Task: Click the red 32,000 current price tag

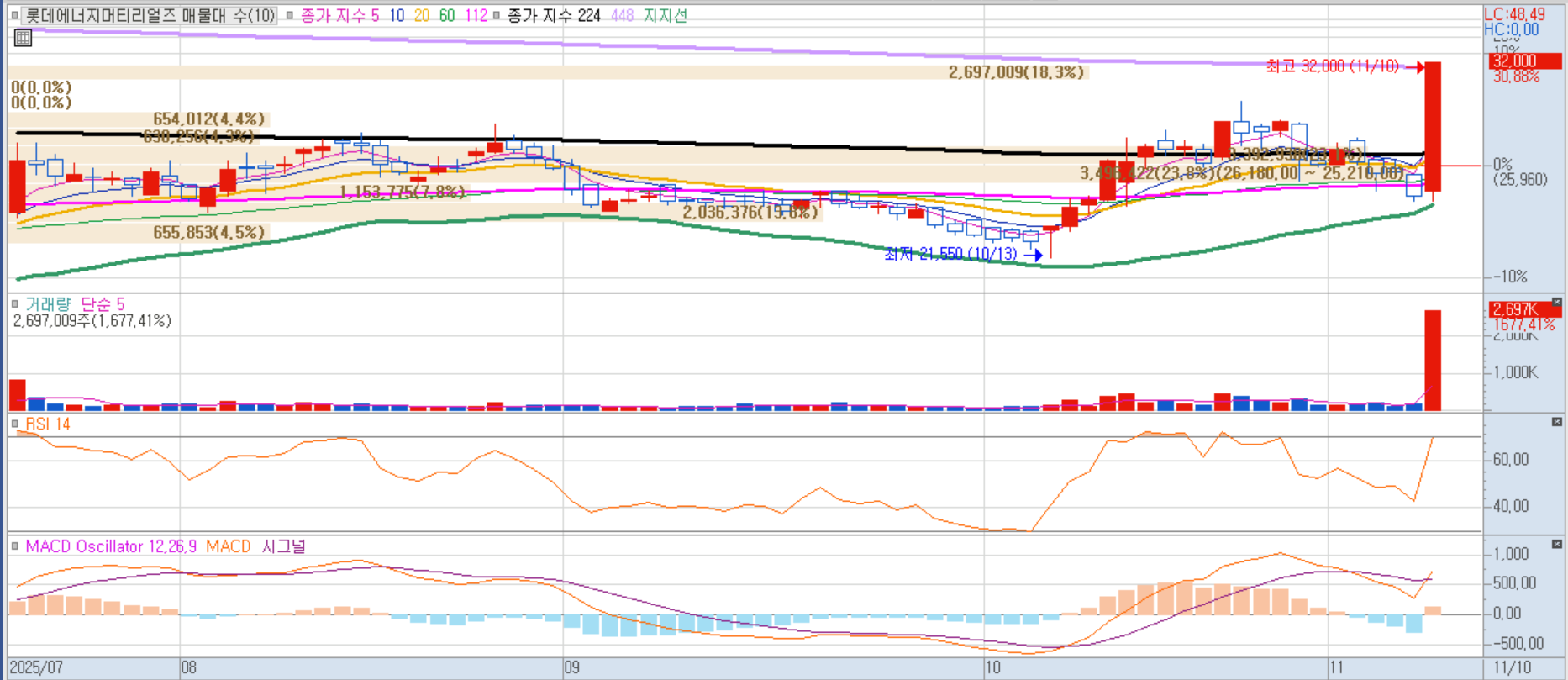Action: point(1525,61)
